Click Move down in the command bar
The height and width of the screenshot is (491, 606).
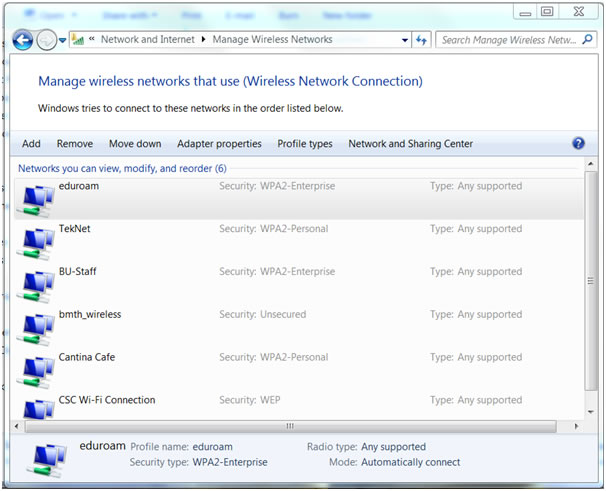click(x=135, y=144)
